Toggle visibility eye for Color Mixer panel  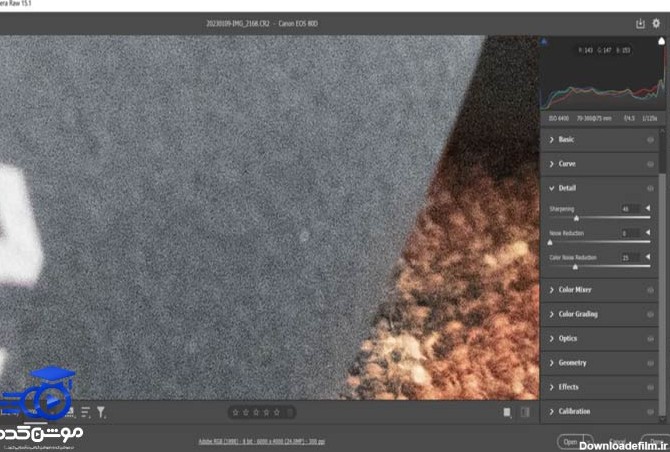[650, 290]
